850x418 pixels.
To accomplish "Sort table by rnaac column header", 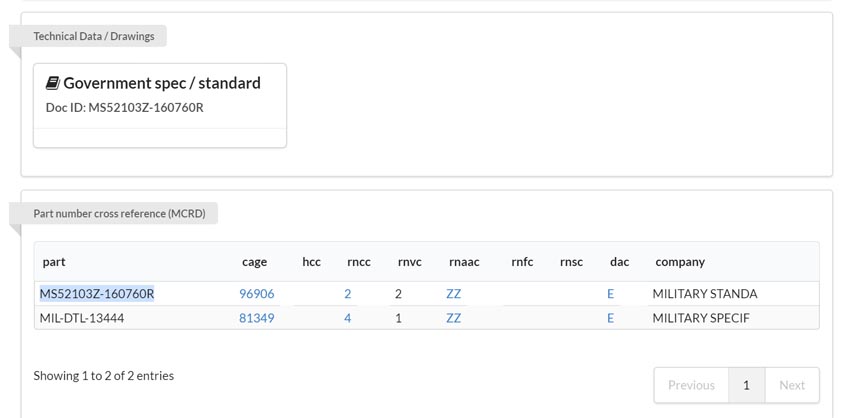I will (x=464, y=262).
